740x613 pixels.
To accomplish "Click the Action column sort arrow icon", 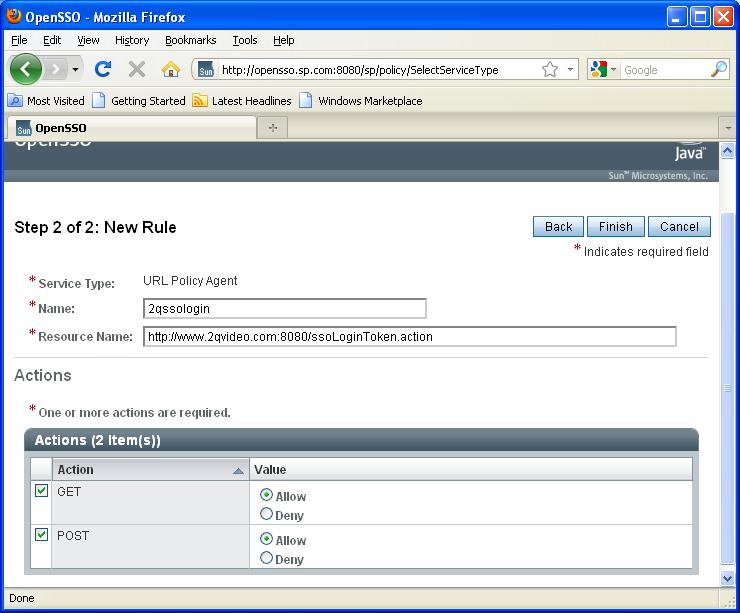I will click(x=238, y=470).
